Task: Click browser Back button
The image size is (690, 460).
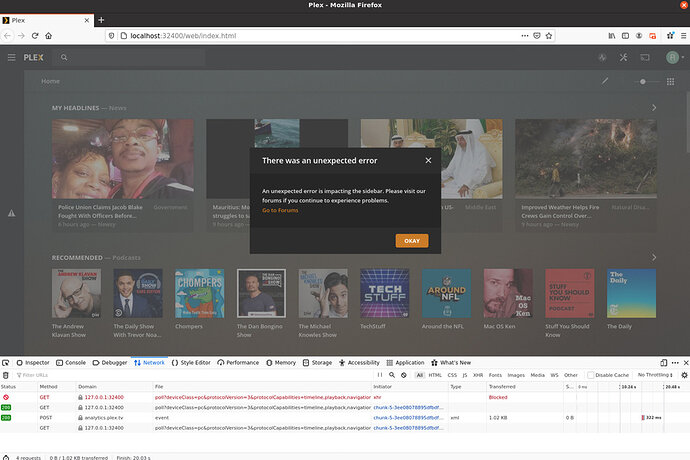Action: pyautogui.click(x=7, y=36)
